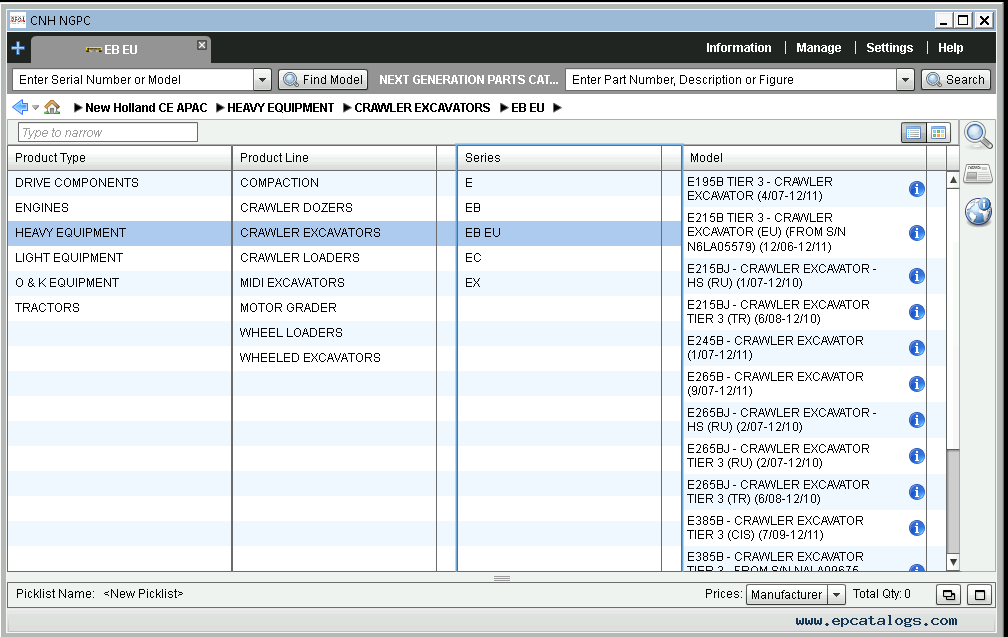Screen dimensions: 1008x637
Task: Open the magnifier search side icon
Action: [978, 135]
